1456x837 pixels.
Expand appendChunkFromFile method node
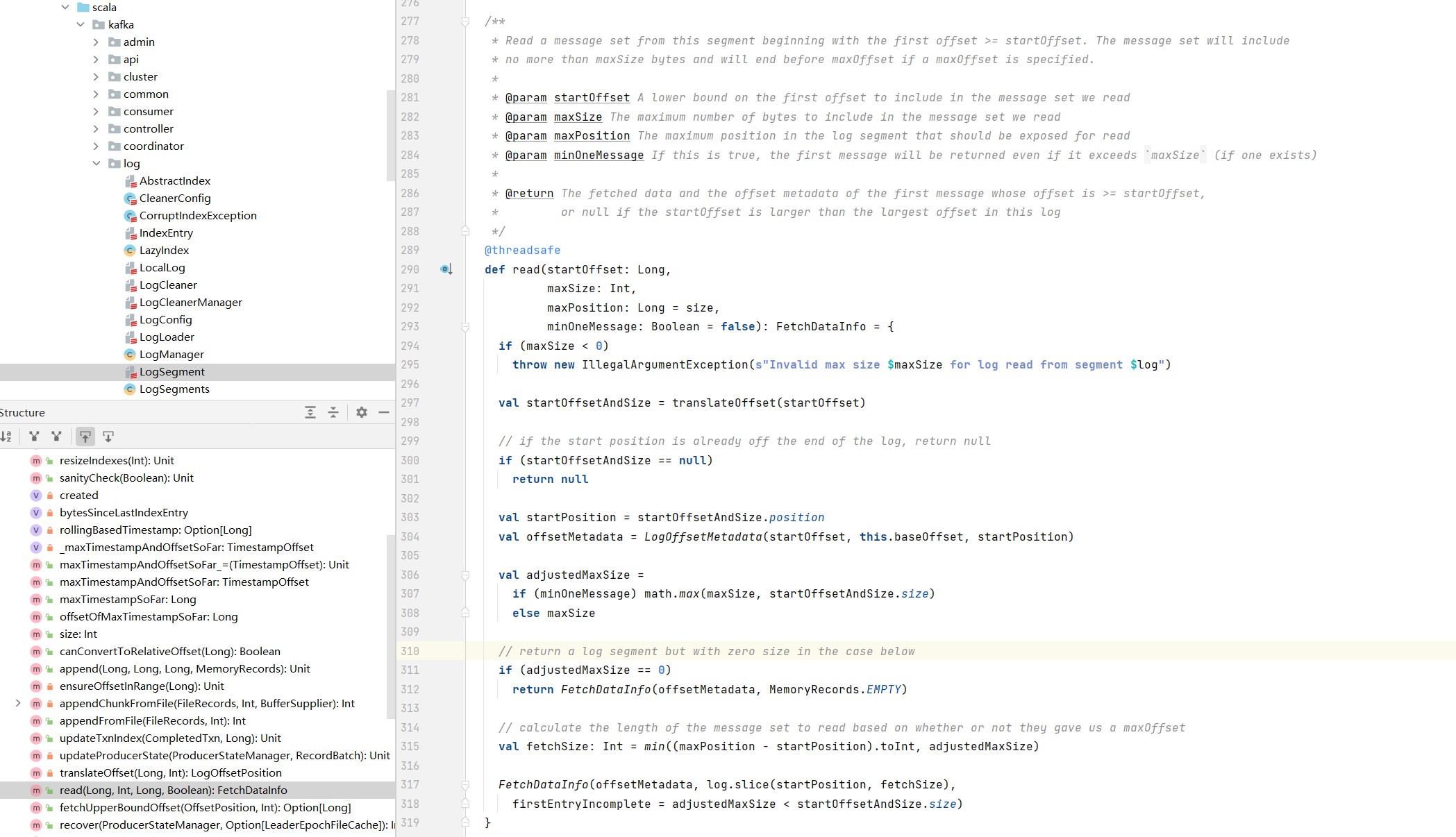[18, 703]
